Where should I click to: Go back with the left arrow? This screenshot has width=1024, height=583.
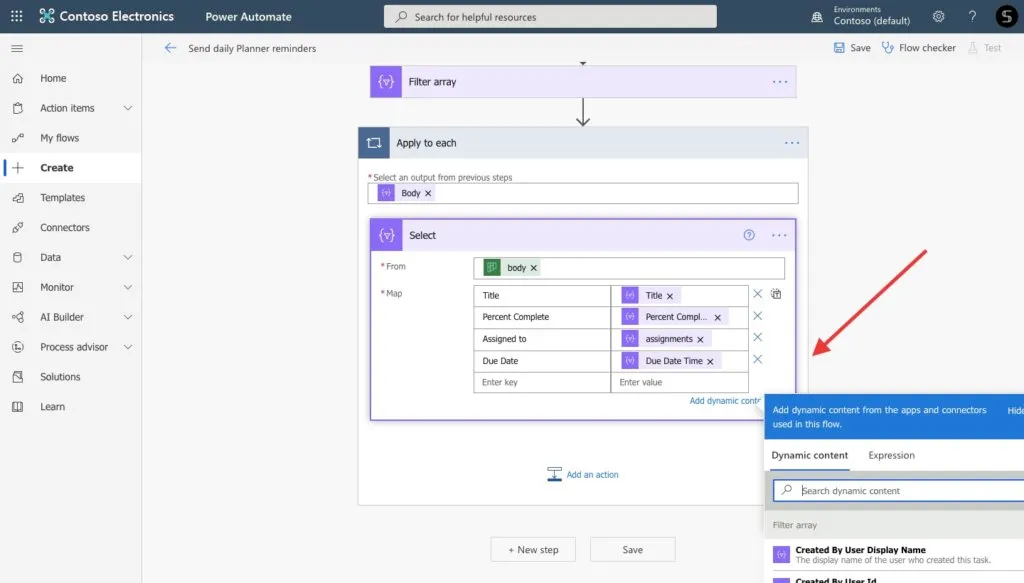click(x=170, y=48)
